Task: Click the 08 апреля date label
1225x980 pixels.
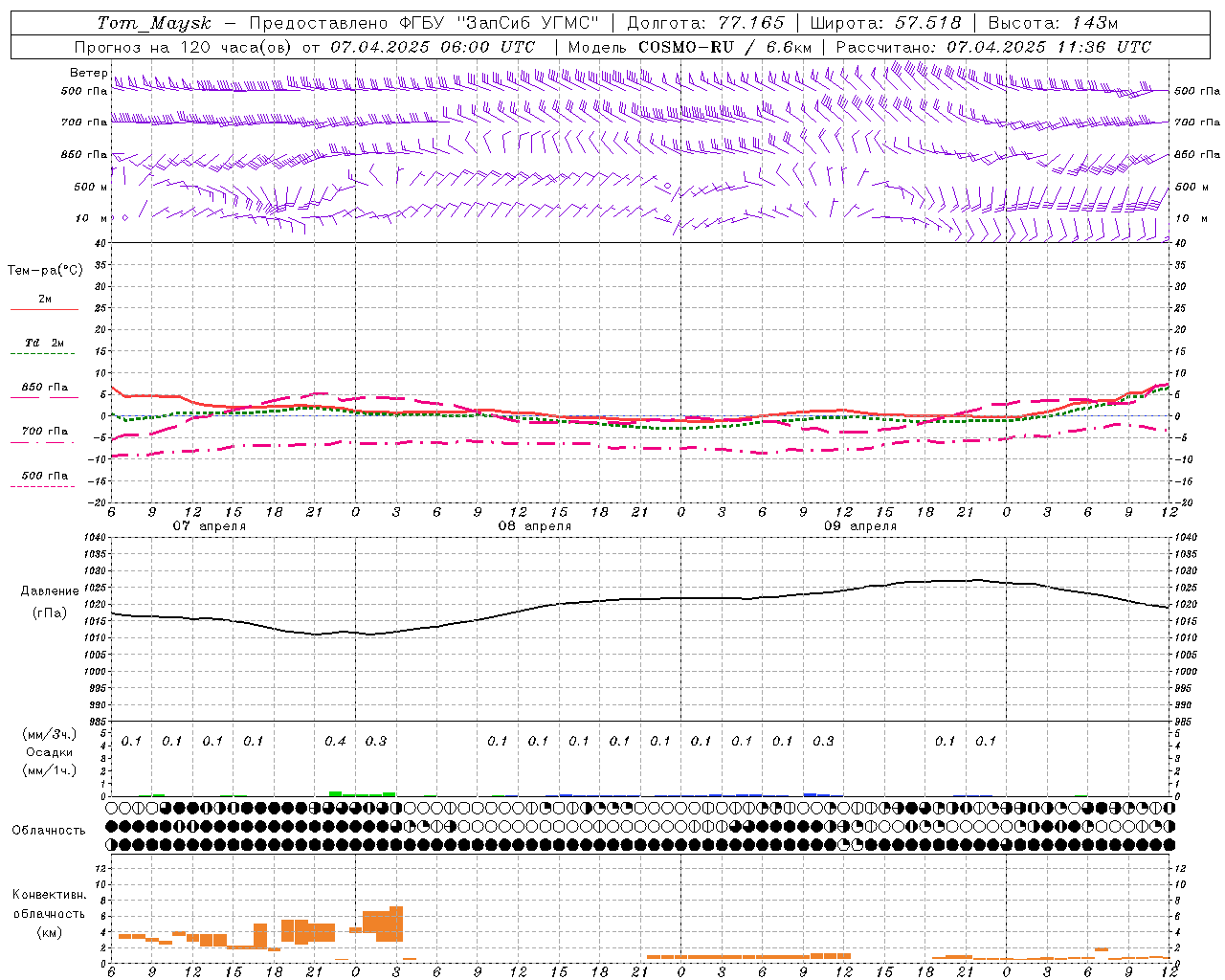Action: [x=534, y=526]
